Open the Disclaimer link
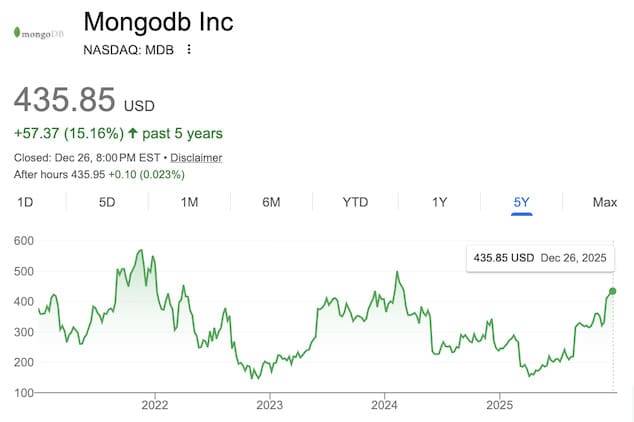634x422 pixels. click(x=196, y=158)
